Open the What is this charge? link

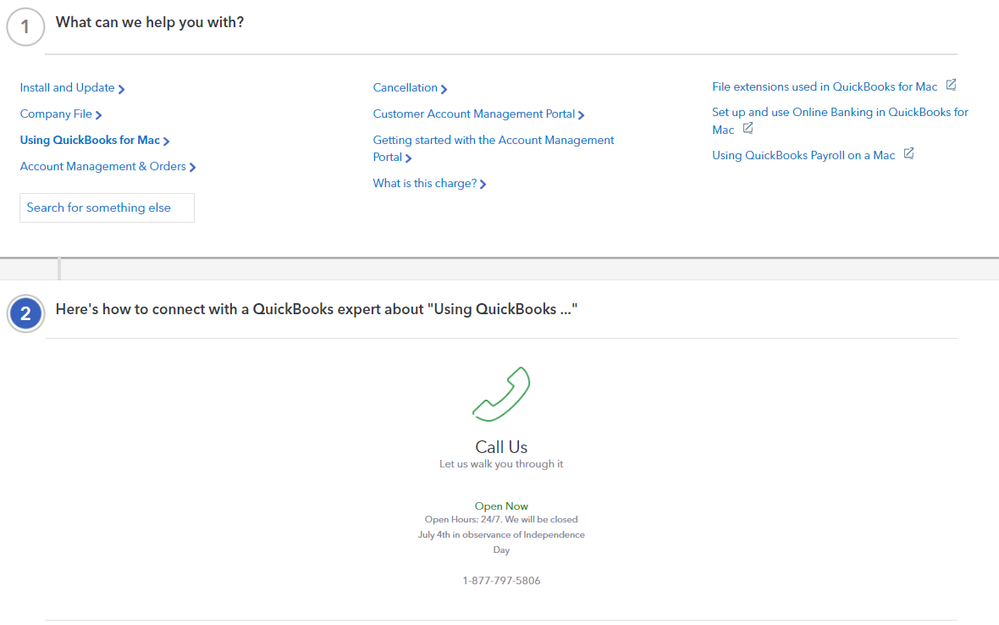429,184
